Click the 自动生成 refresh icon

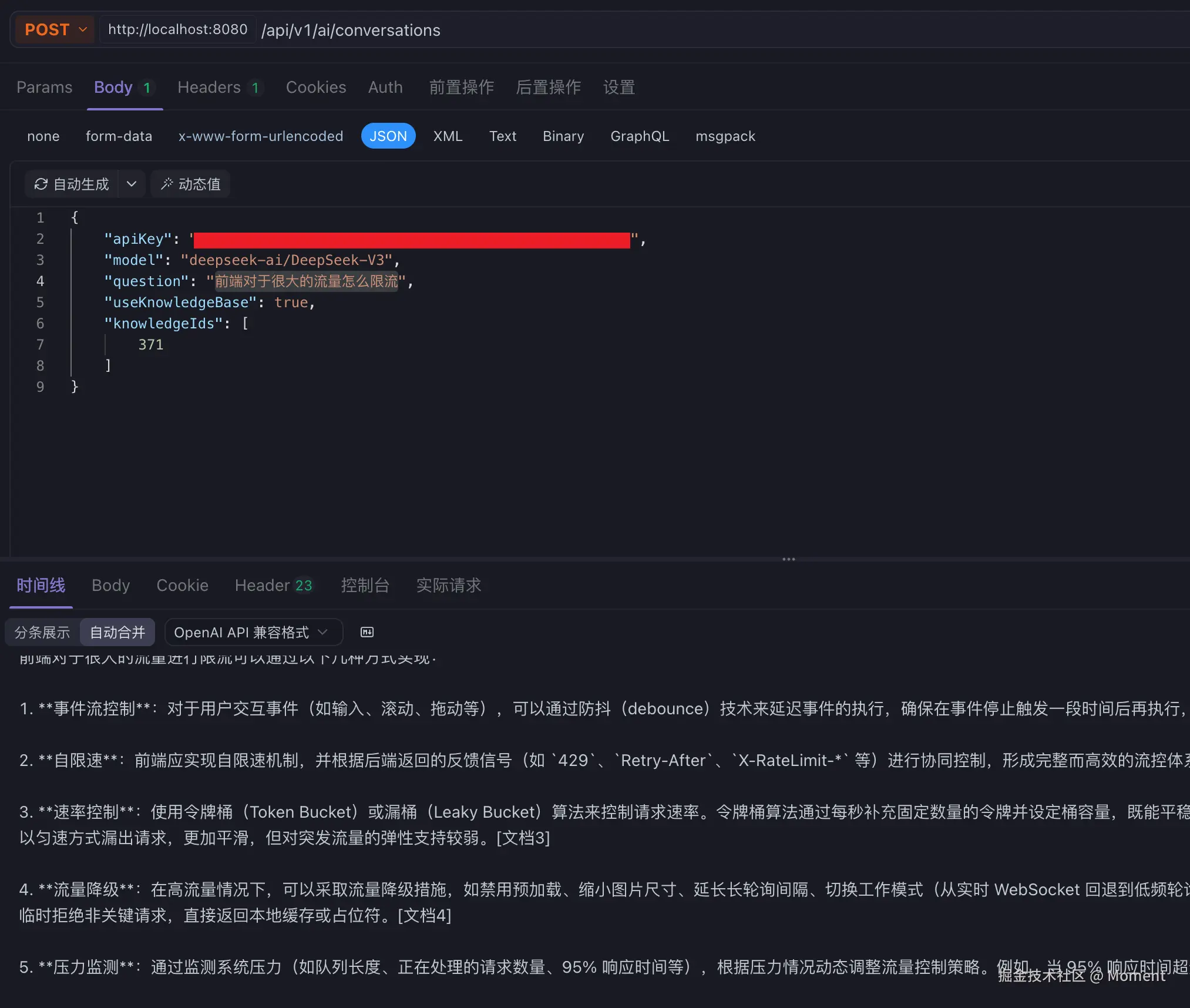(41, 183)
